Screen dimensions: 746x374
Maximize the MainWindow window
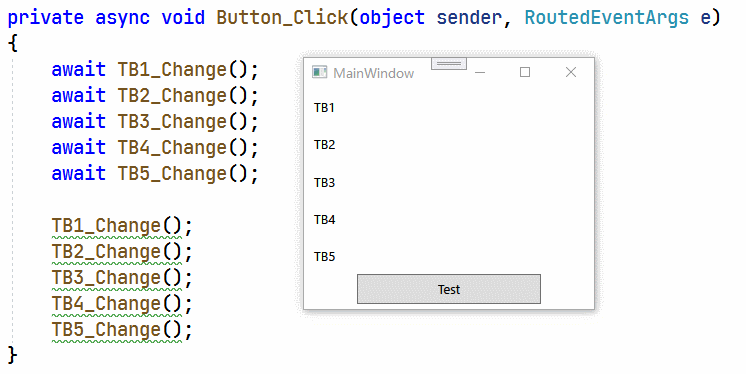tap(525, 72)
